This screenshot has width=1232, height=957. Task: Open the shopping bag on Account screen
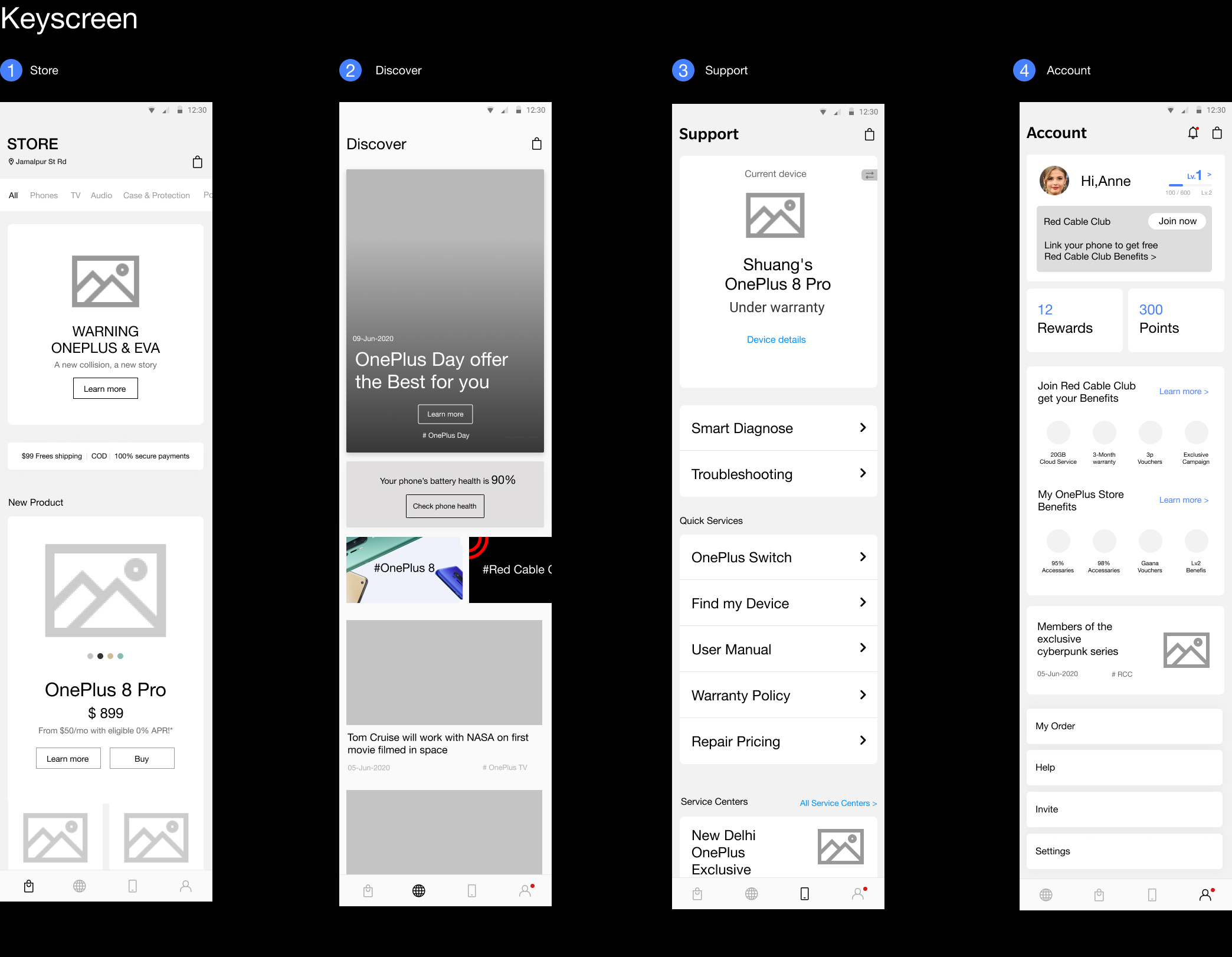click(1217, 133)
